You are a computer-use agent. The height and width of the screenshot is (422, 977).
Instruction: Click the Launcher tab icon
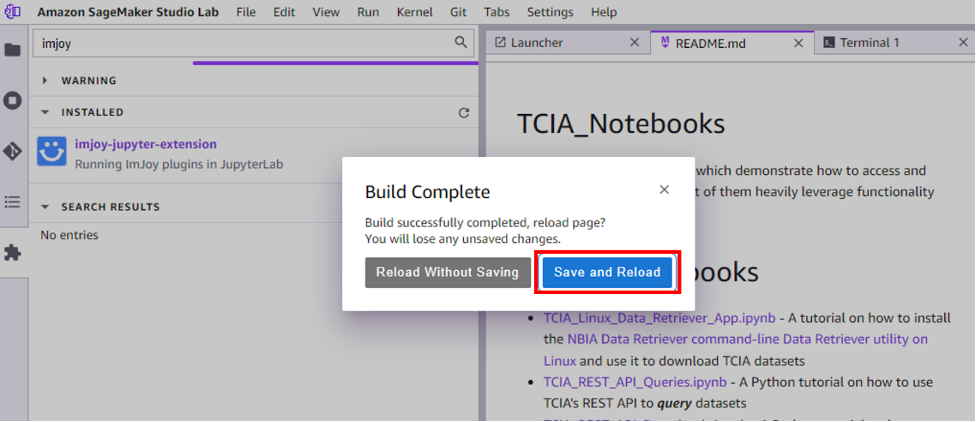tap(500, 42)
